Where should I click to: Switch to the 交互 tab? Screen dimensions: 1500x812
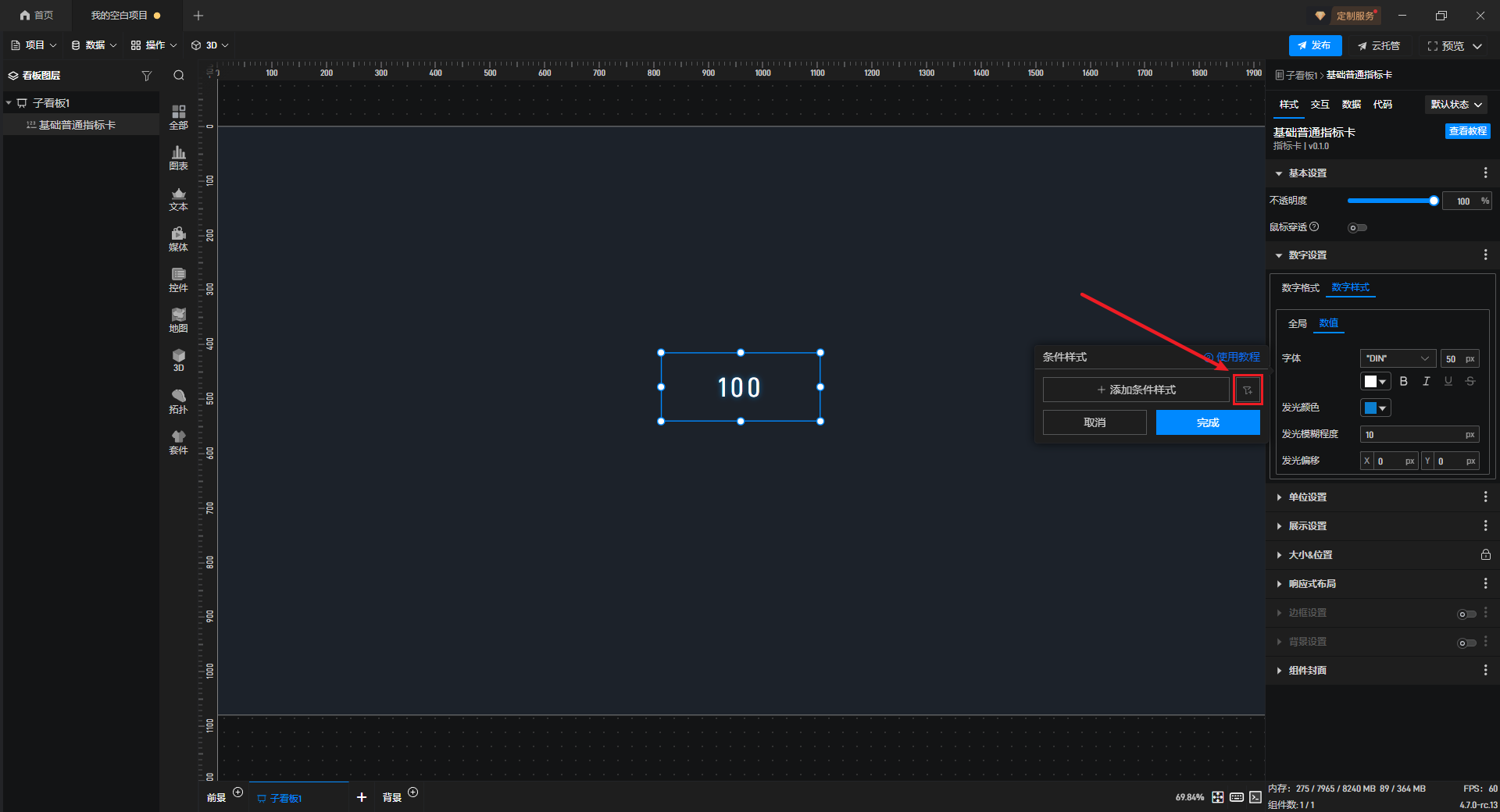tap(1320, 105)
